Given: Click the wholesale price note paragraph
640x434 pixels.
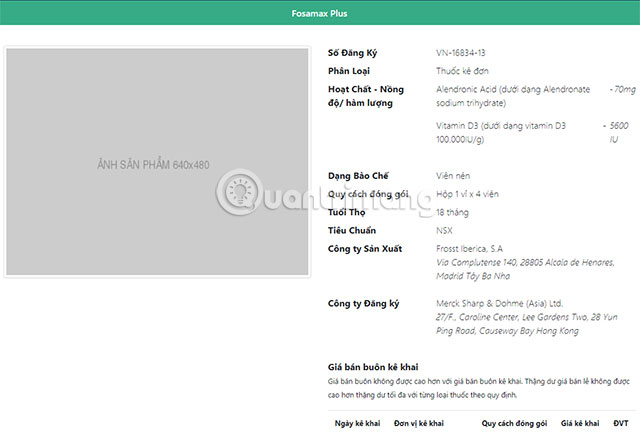Looking at the screenshot, I should [x=478, y=388].
